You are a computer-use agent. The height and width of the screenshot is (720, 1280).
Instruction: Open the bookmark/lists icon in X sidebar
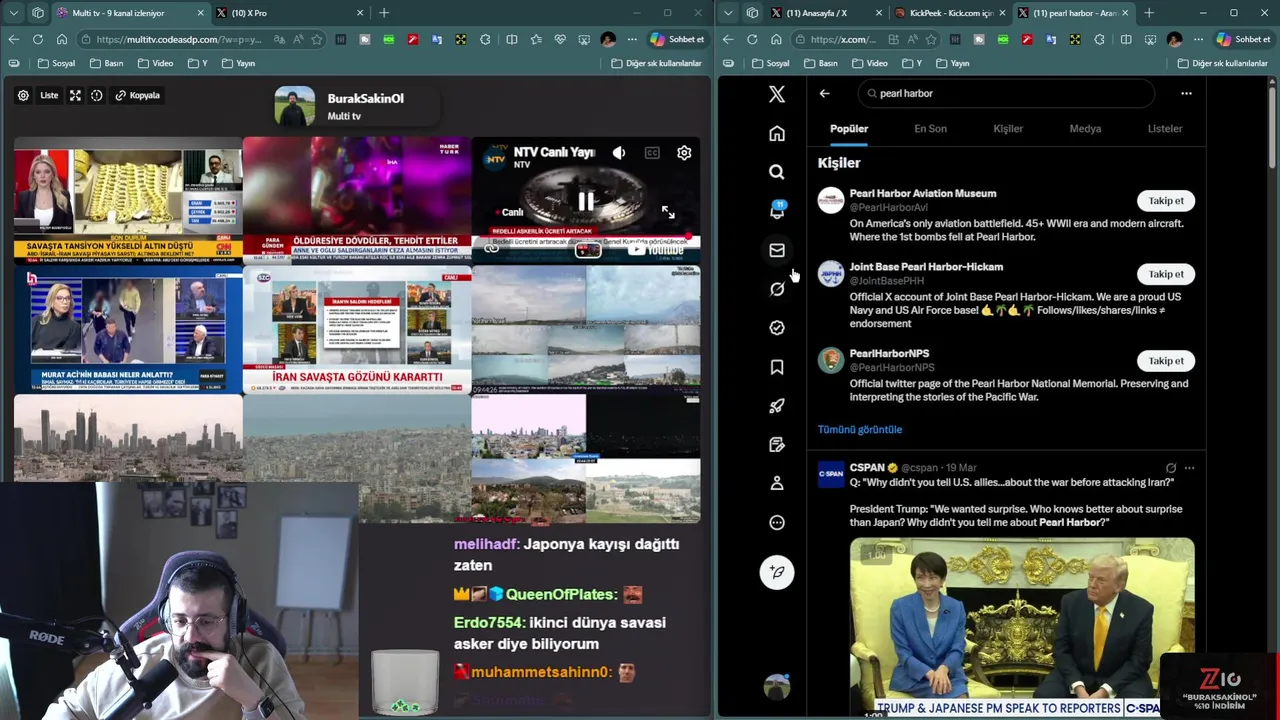coord(777,445)
